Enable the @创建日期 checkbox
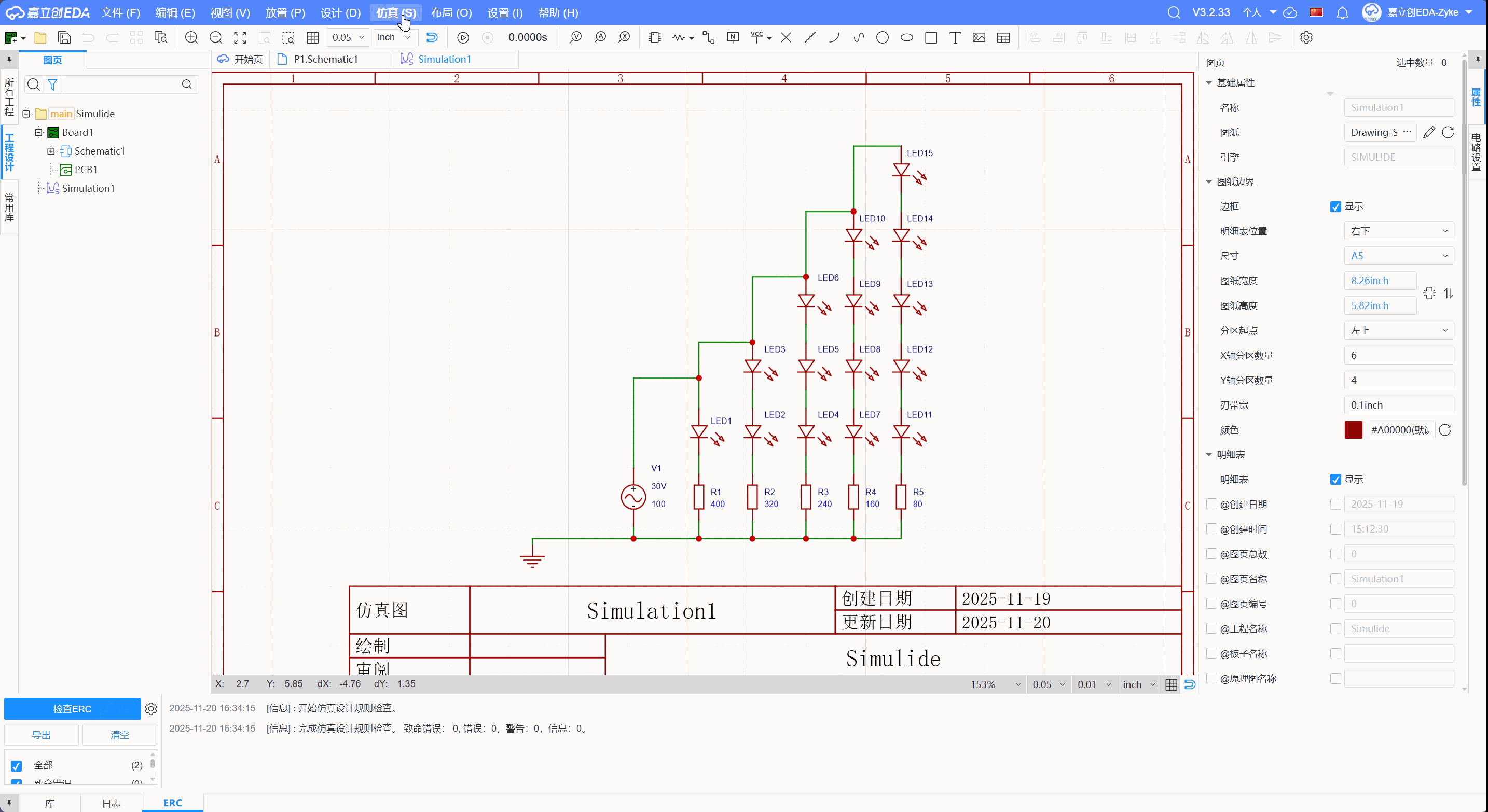This screenshot has width=1488, height=812. pos(1212,505)
